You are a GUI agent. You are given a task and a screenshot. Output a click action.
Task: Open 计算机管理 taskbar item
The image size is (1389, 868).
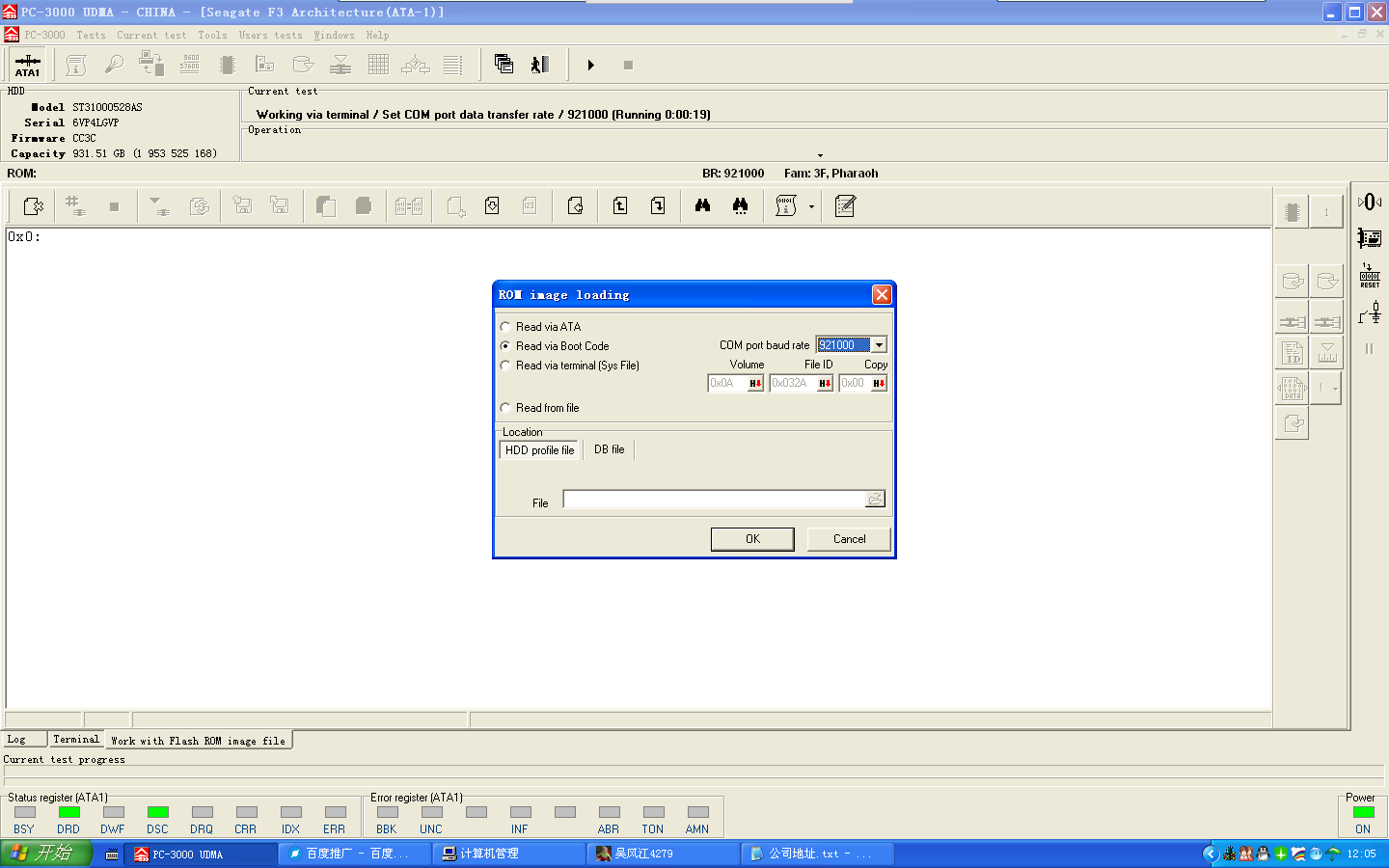click(508, 854)
